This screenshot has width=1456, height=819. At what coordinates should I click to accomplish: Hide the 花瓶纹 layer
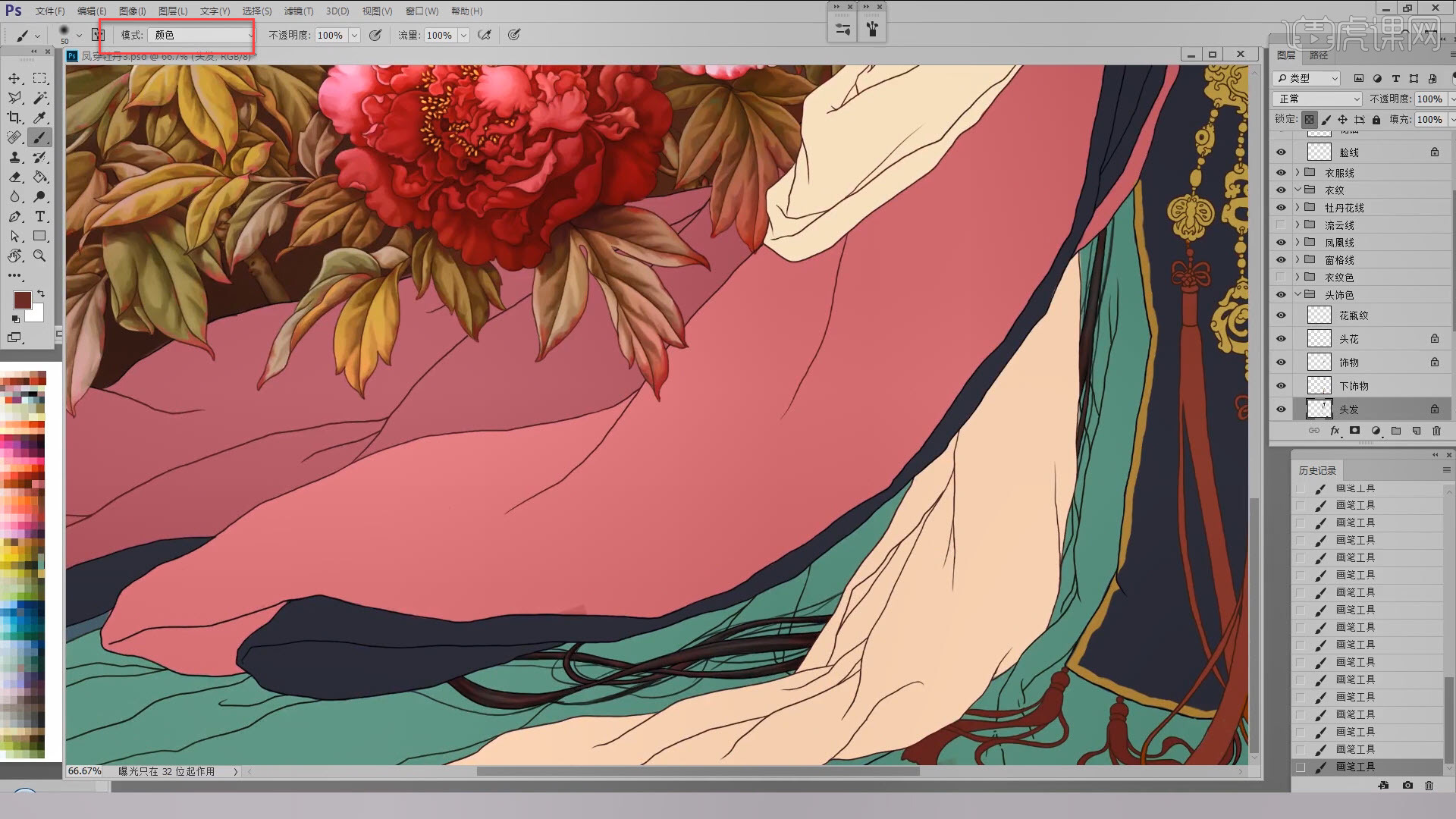pyautogui.click(x=1281, y=315)
